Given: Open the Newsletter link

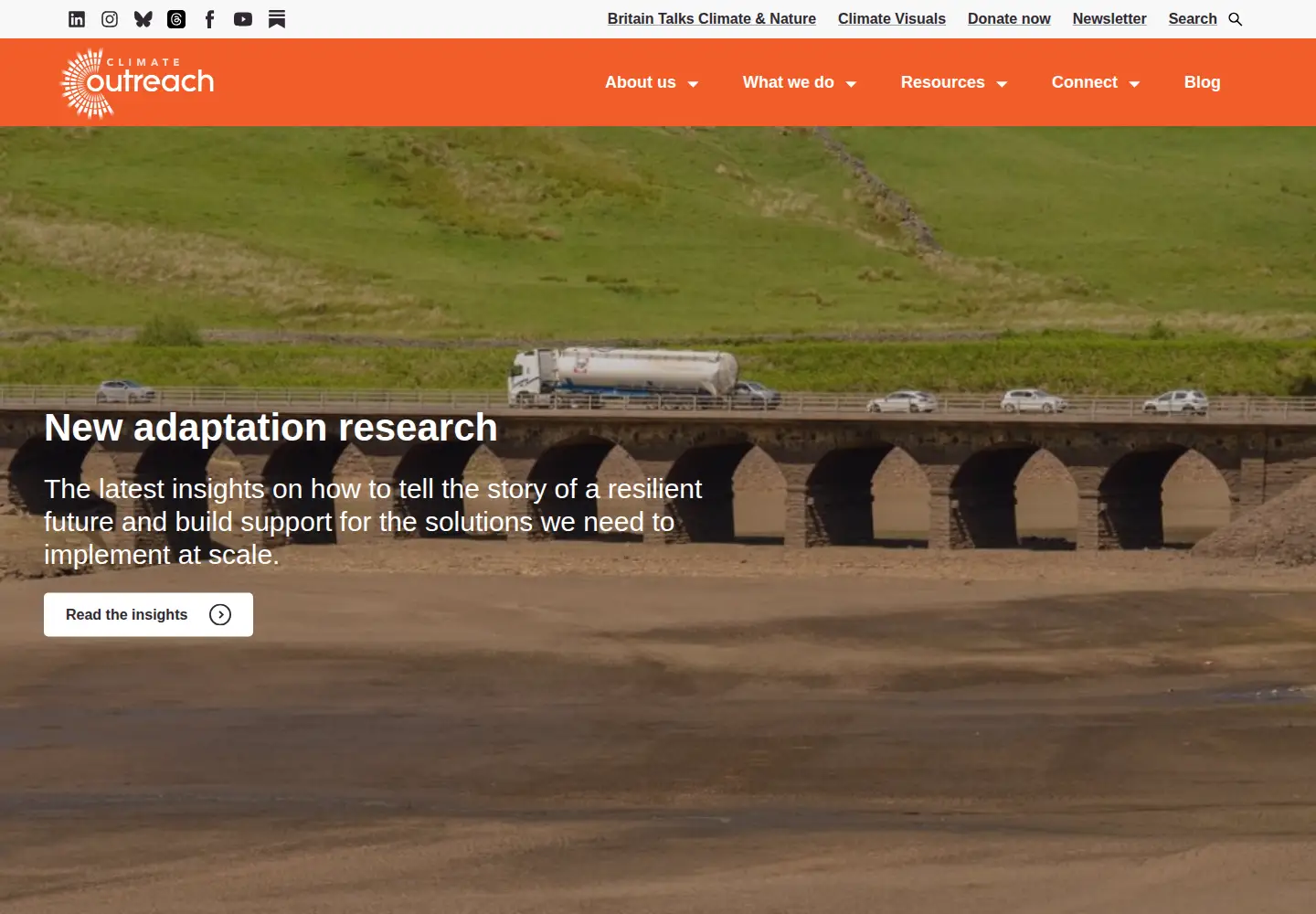Looking at the screenshot, I should pos(1109,19).
